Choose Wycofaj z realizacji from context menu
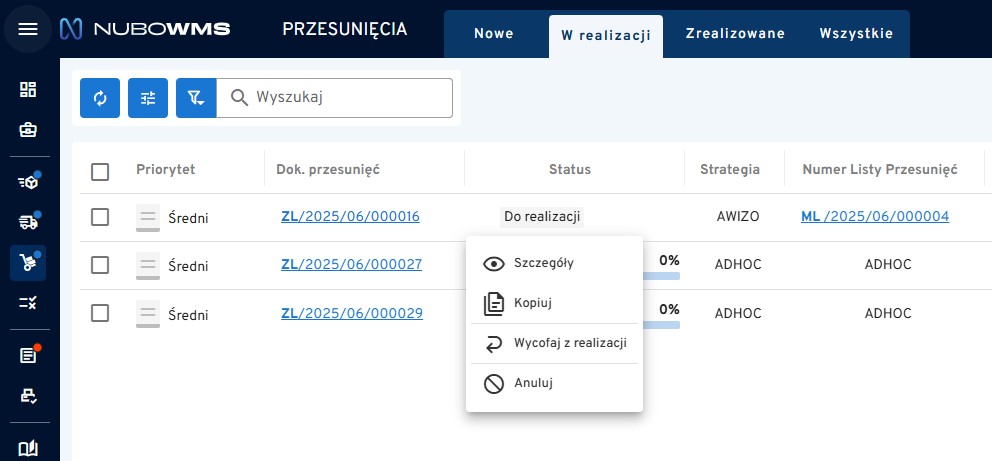 [x=569, y=343]
